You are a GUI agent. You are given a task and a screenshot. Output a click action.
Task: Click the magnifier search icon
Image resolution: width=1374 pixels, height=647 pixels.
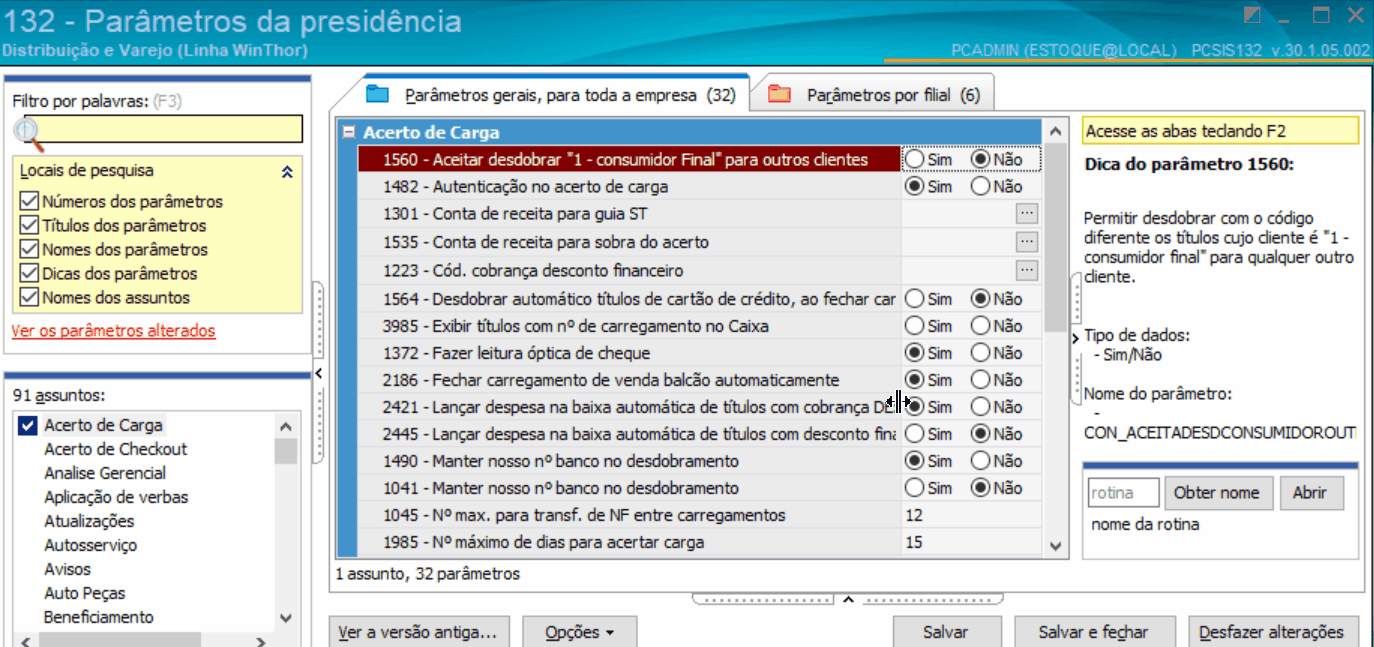tap(28, 131)
